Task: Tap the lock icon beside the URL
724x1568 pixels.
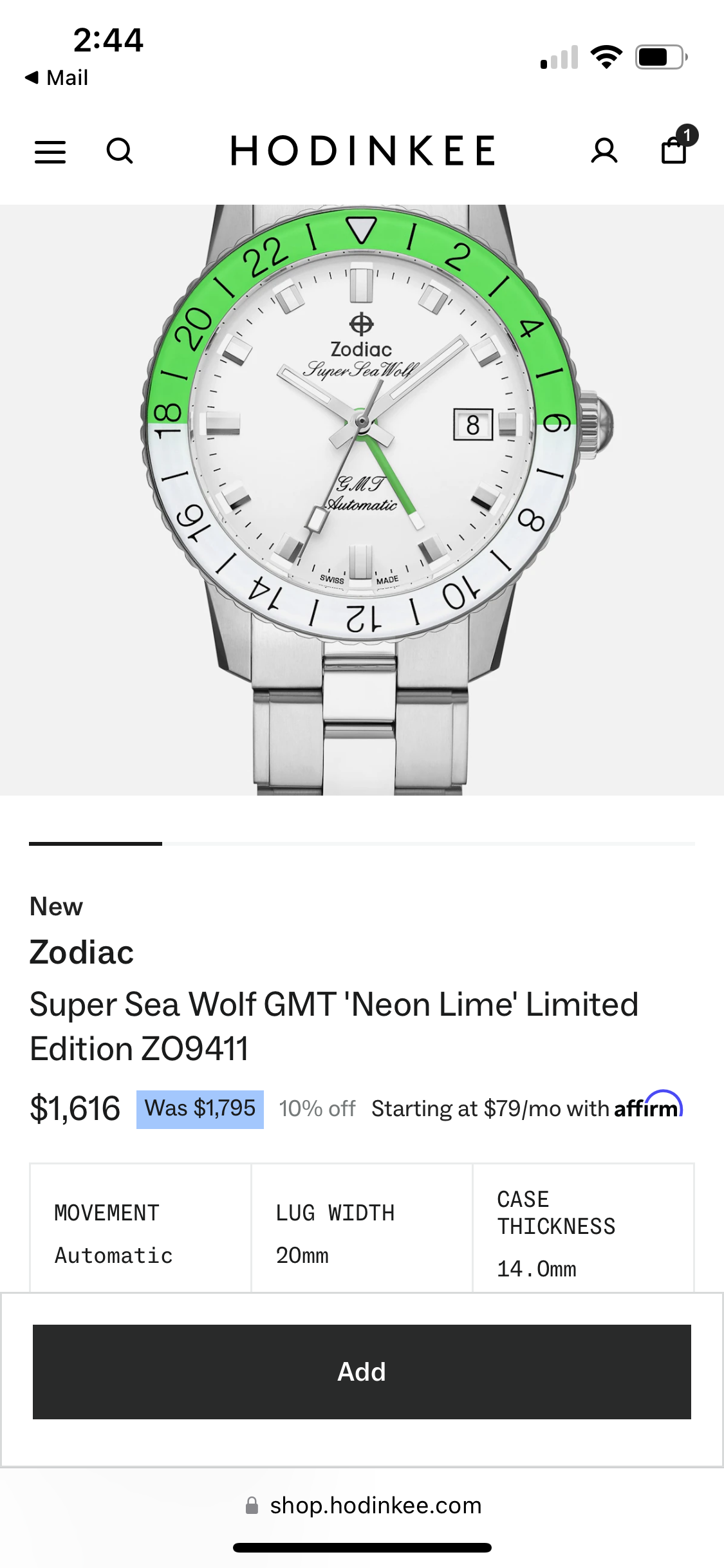Action: [252, 1506]
